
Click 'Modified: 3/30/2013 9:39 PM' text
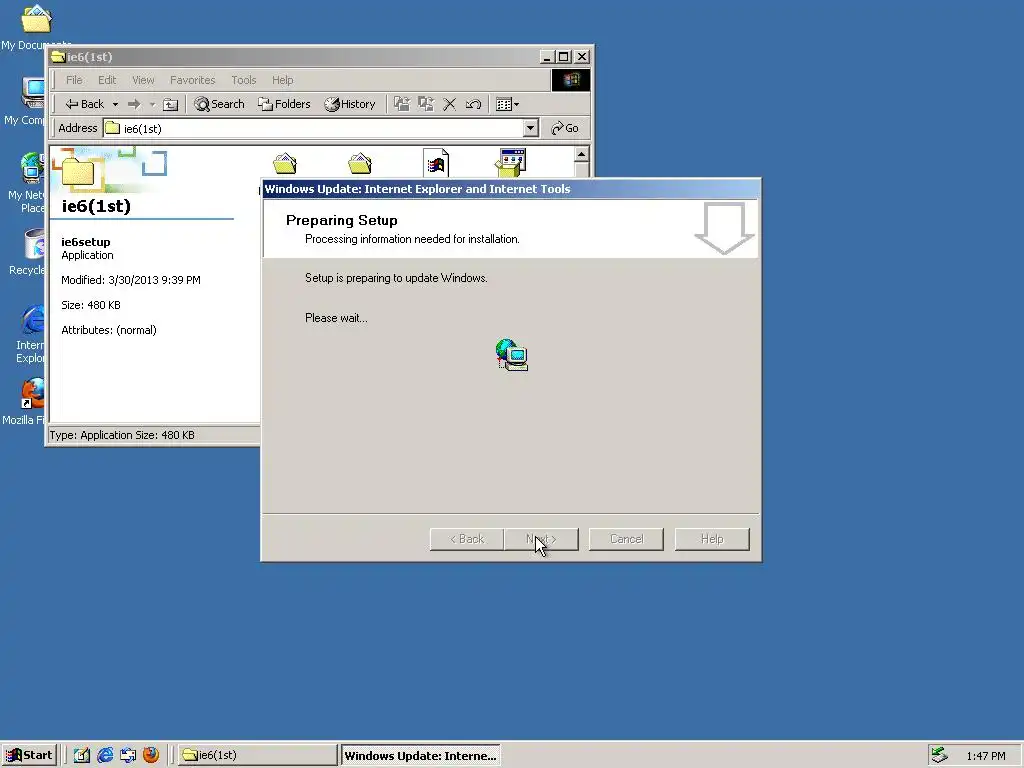(x=131, y=280)
